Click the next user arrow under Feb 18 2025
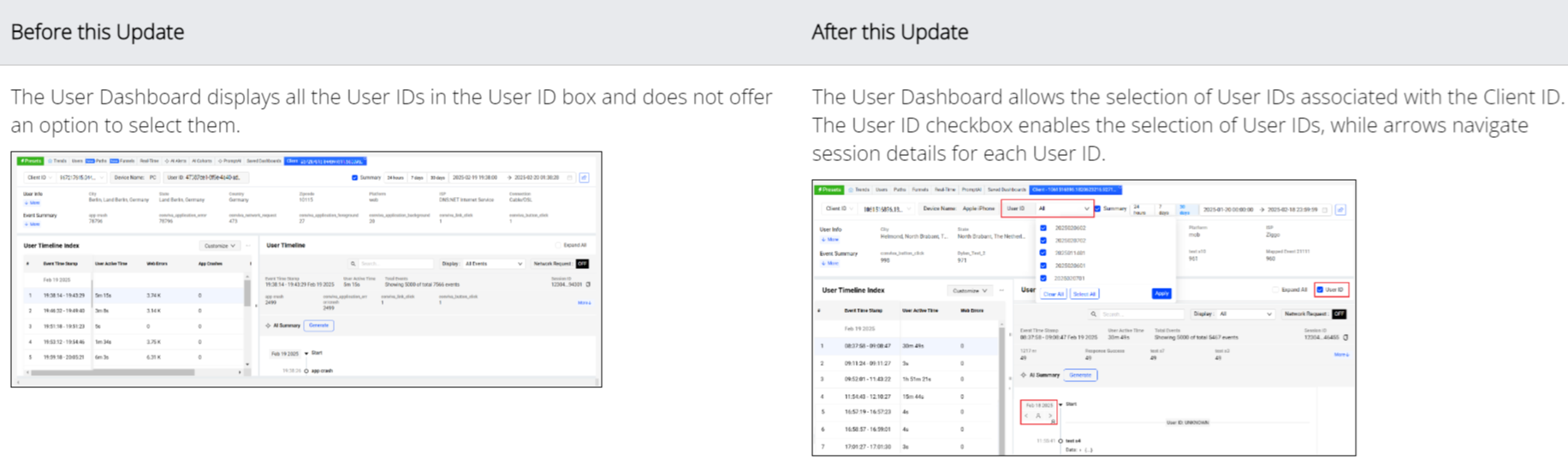The image size is (1568, 466). pos(1051,416)
